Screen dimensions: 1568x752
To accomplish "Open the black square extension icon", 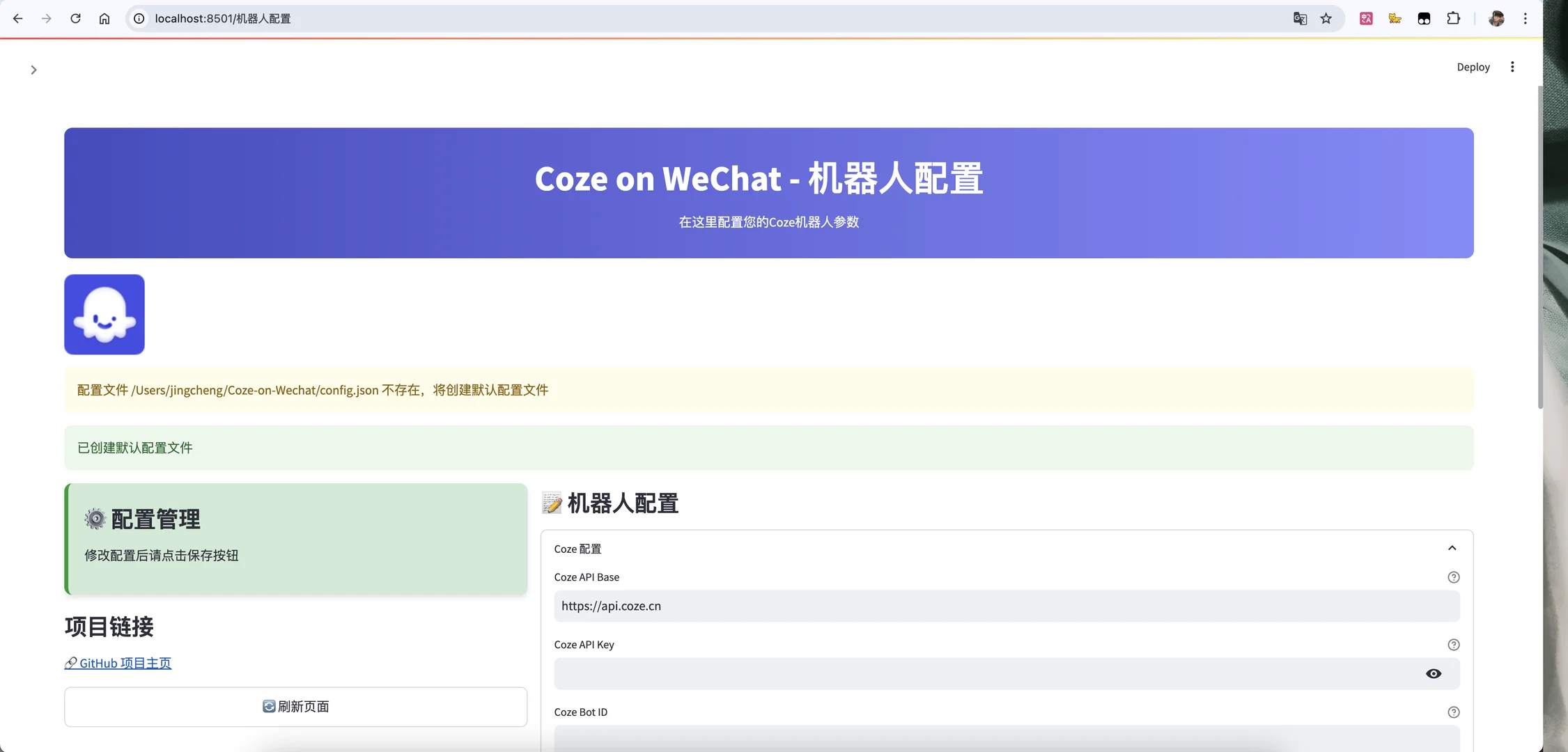I will tap(1424, 19).
